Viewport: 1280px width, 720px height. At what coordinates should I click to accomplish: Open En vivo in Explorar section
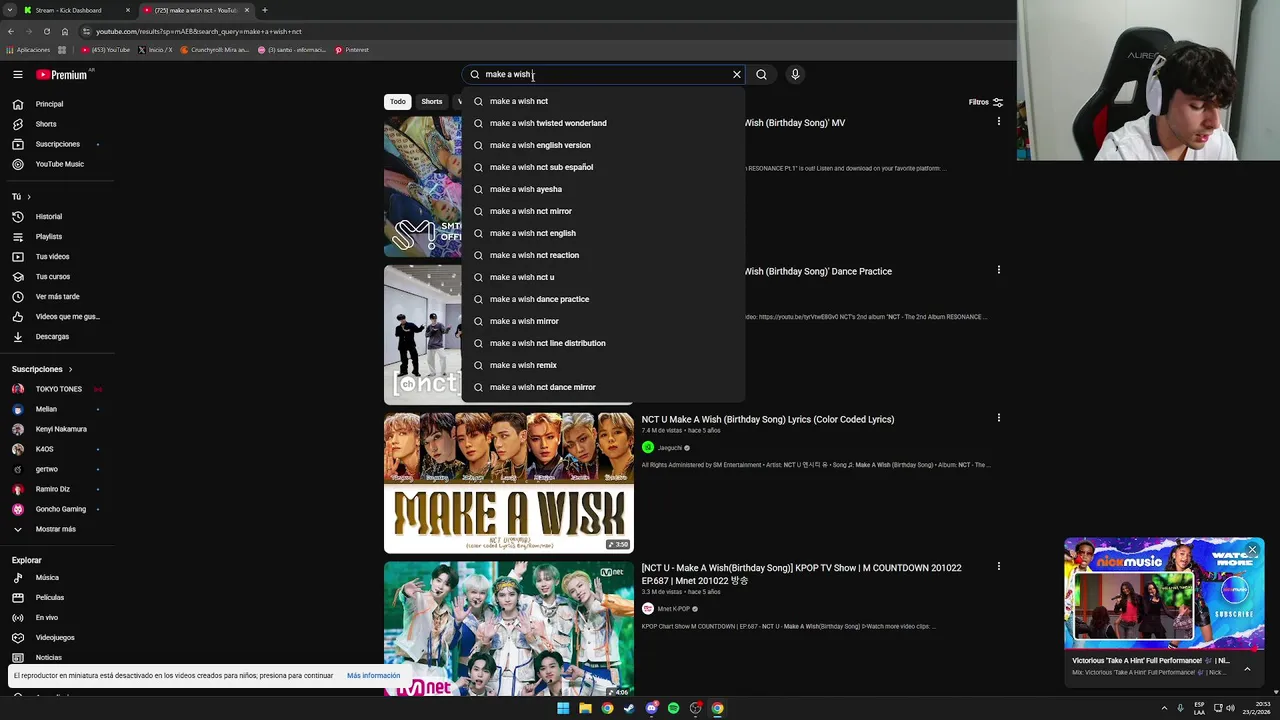coord(58,617)
